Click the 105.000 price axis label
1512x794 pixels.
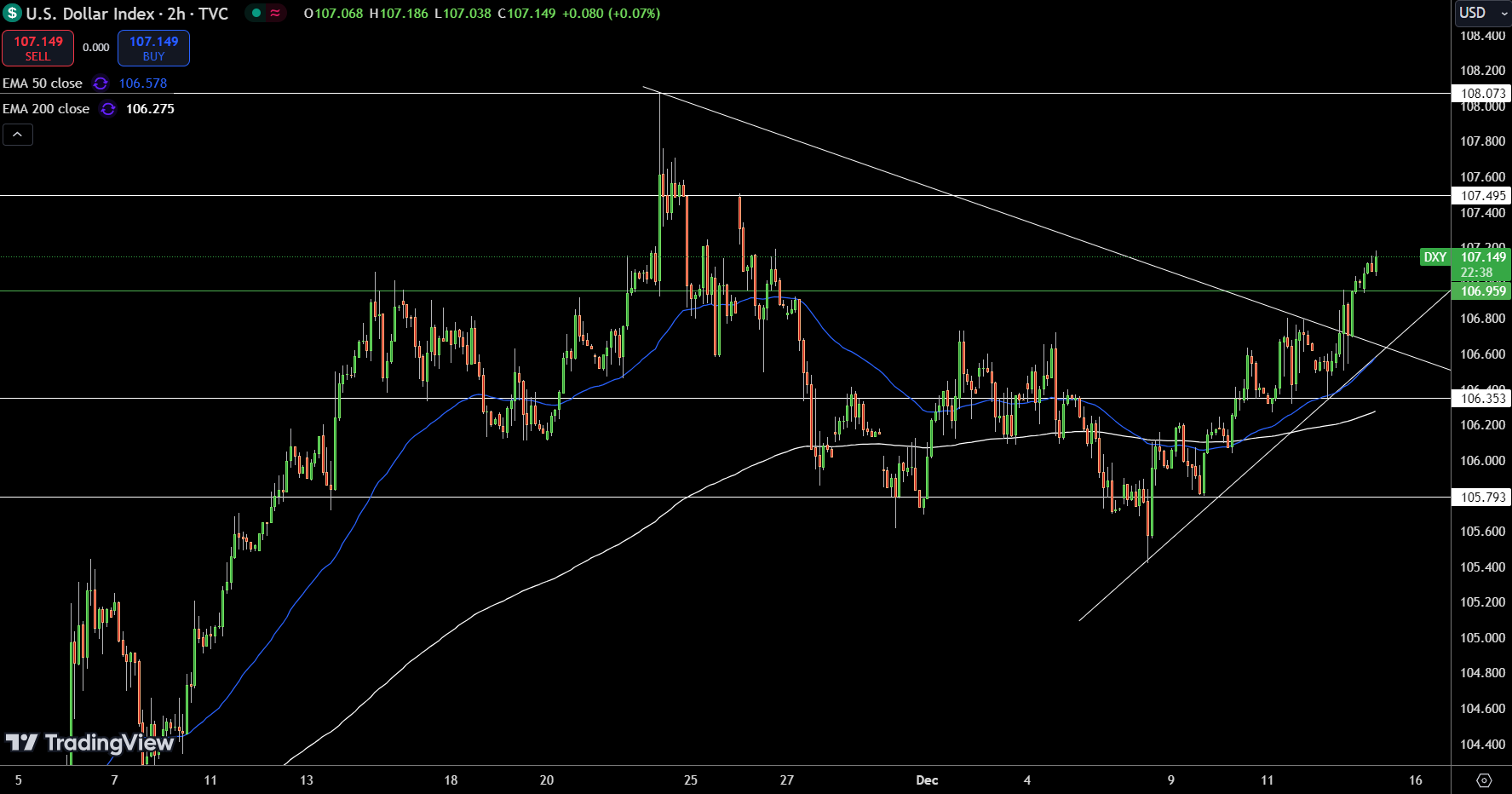point(1482,638)
